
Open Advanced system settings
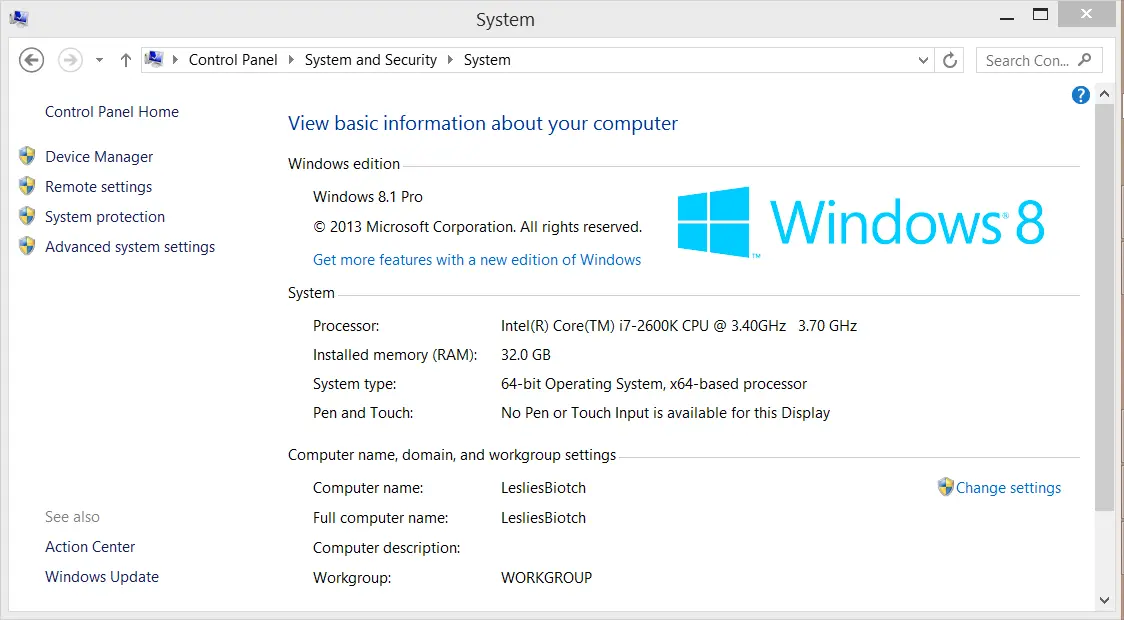pos(130,247)
